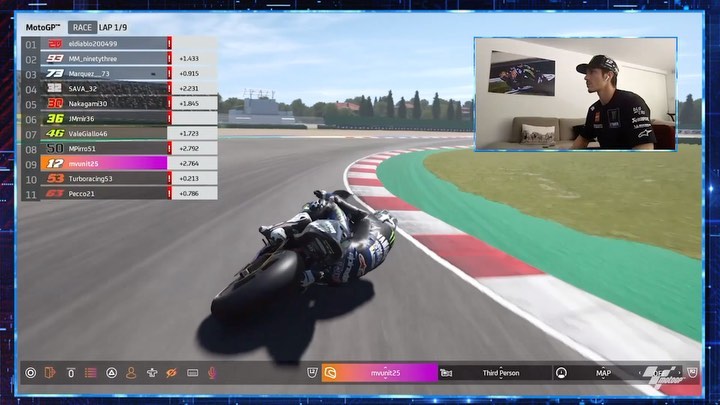Click the yellow number 36 badge
Viewport: 720px width, 405px height.
pos(55,118)
